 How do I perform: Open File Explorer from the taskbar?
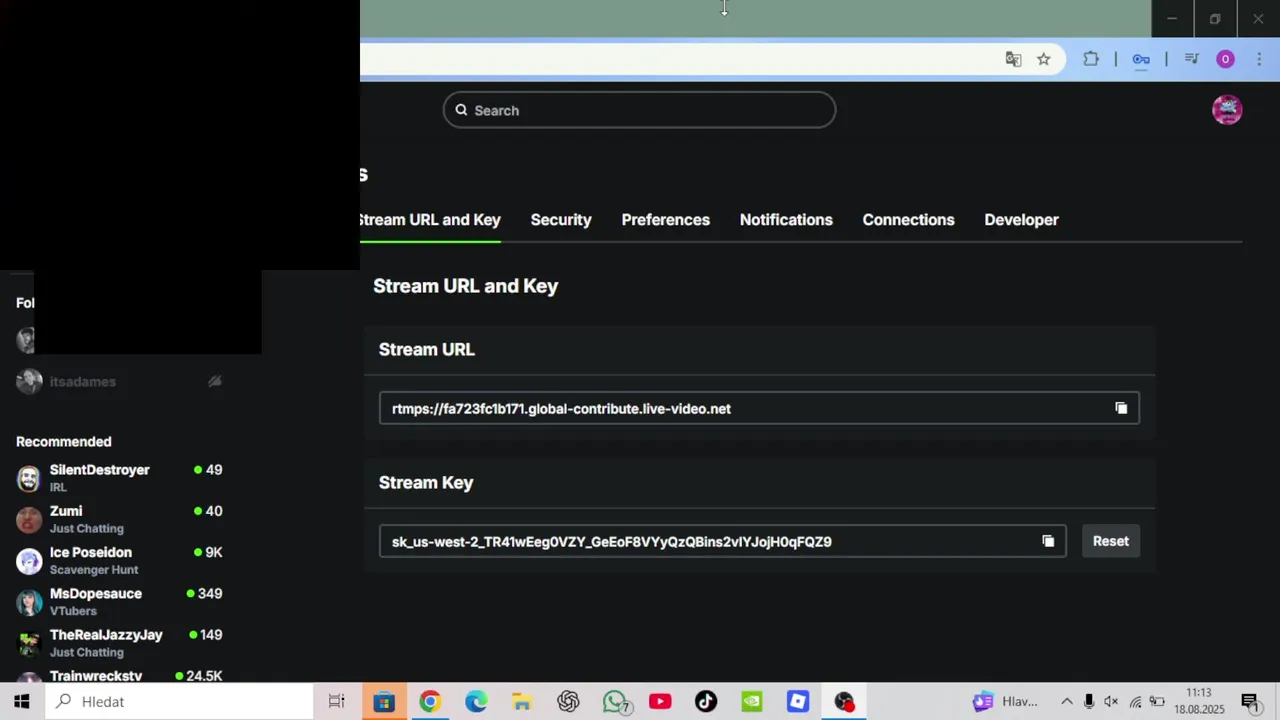522,702
